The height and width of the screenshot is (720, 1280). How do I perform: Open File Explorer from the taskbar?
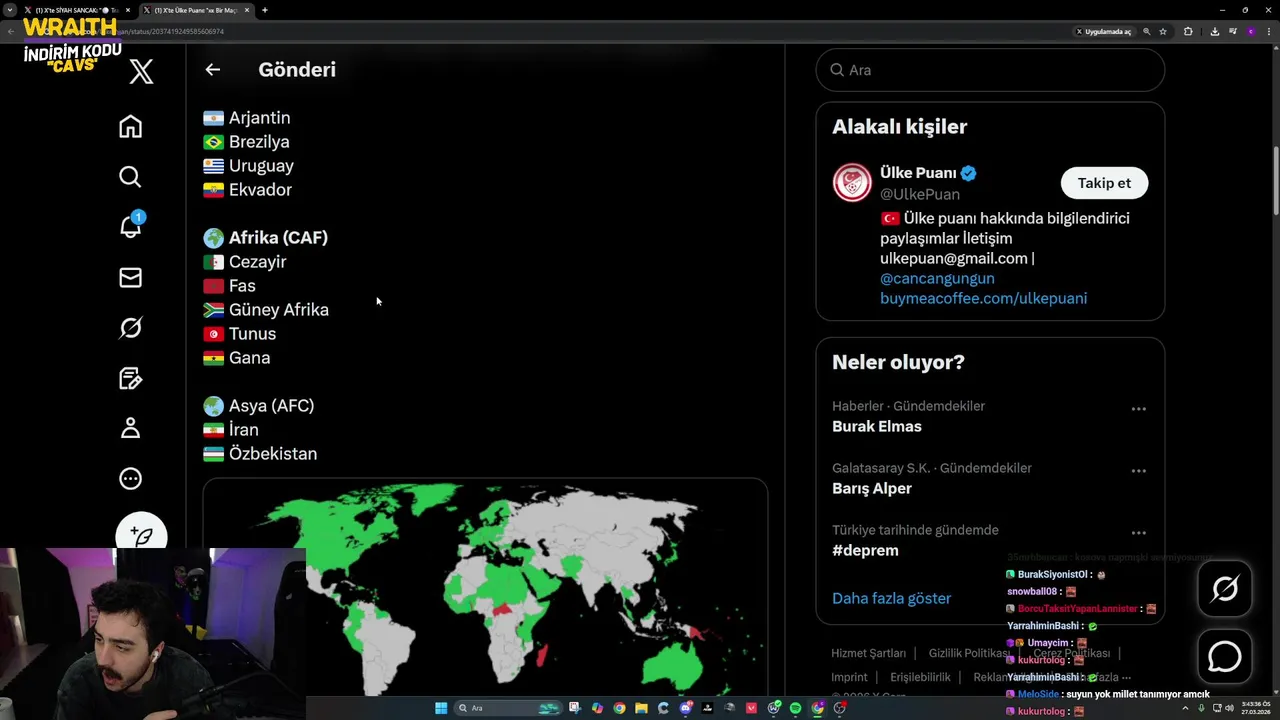pos(641,708)
